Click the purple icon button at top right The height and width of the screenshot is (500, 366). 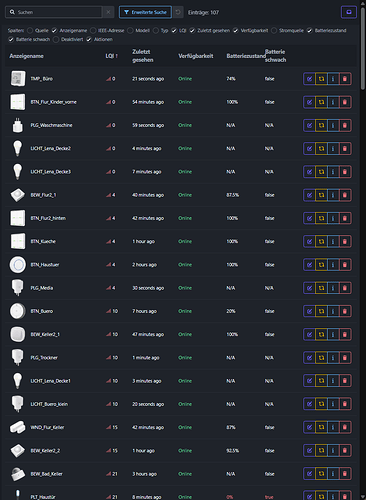click(x=349, y=12)
